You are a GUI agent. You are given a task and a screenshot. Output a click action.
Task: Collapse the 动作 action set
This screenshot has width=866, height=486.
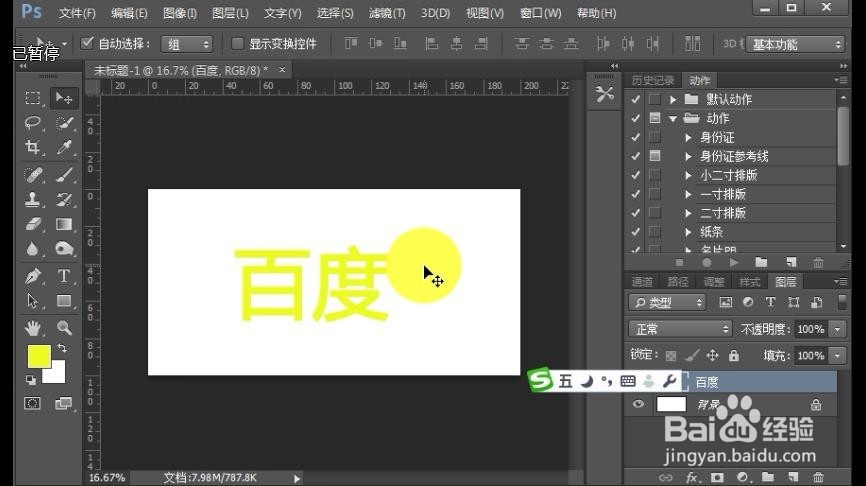[673, 118]
